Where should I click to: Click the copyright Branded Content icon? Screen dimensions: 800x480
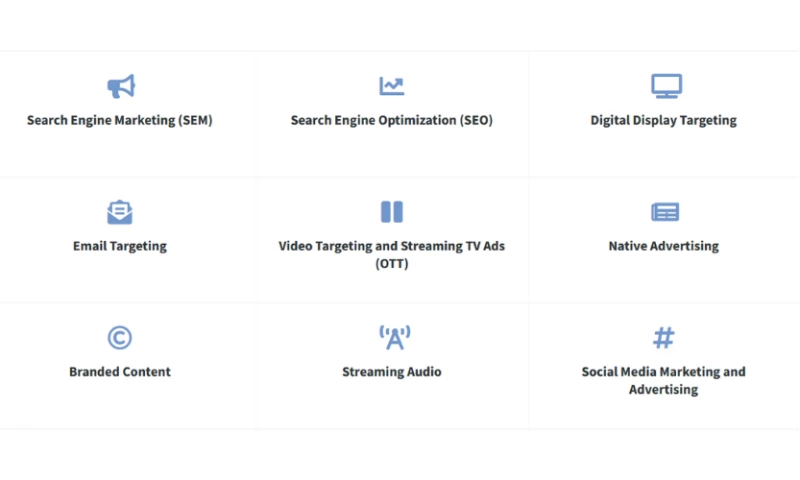120,338
